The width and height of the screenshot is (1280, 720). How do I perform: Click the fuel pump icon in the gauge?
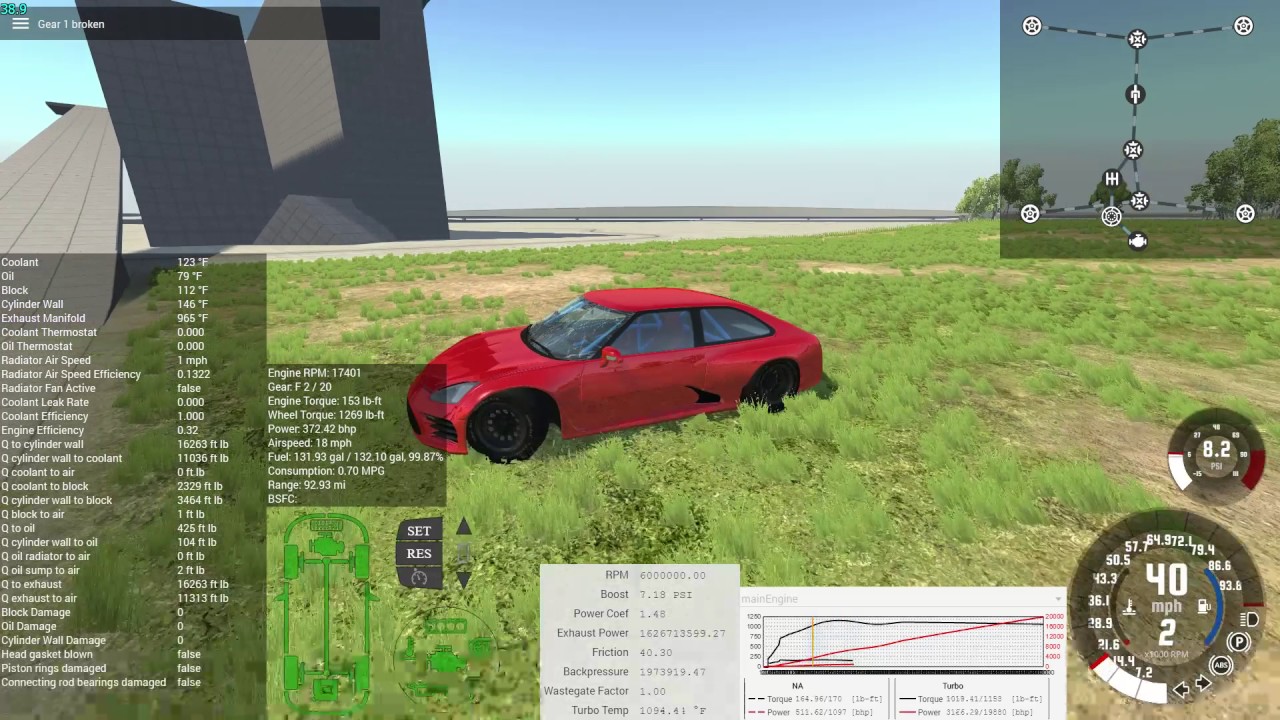pos(1205,606)
